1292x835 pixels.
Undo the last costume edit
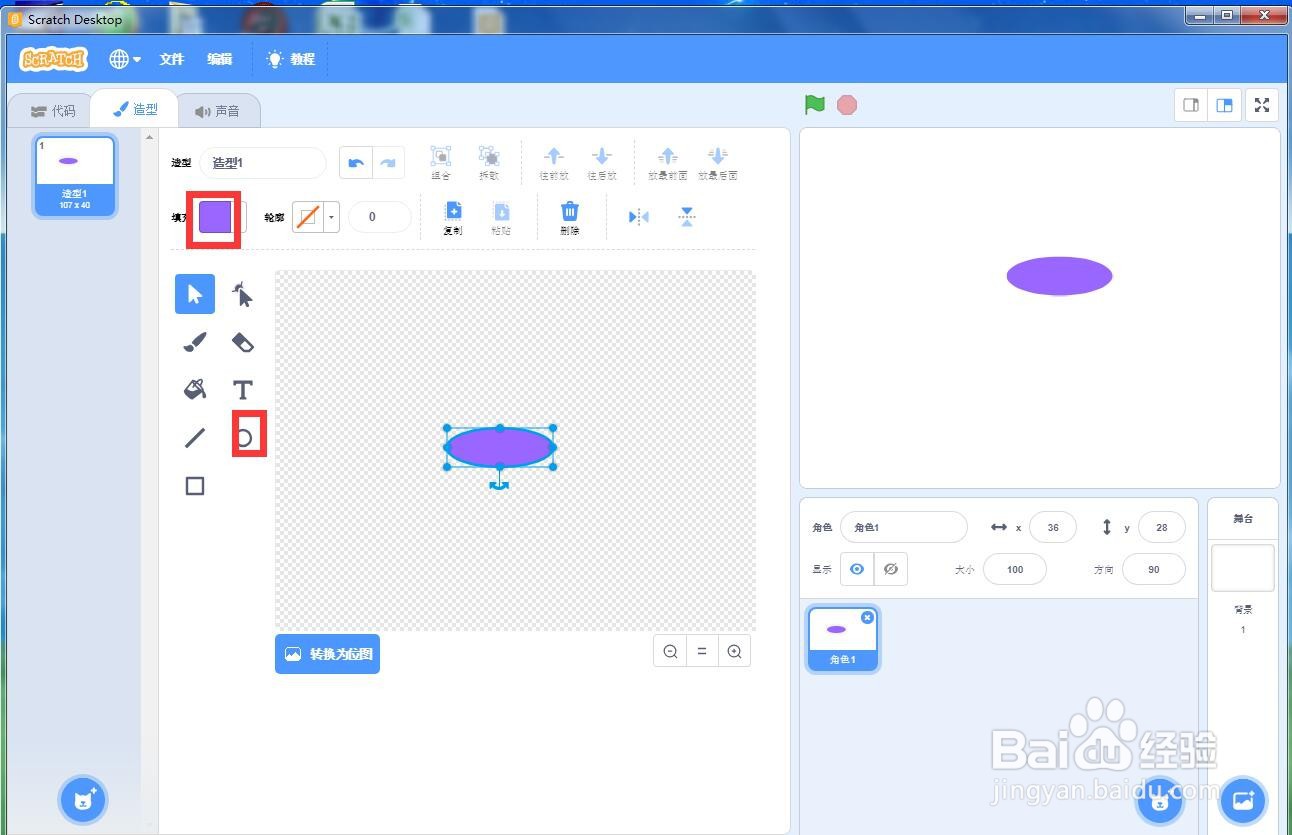[356, 163]
